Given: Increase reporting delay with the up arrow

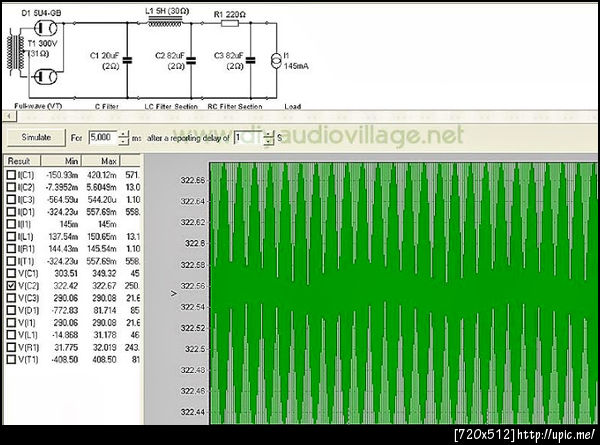Looking at the screenshot, I should (x=269, y=134).
